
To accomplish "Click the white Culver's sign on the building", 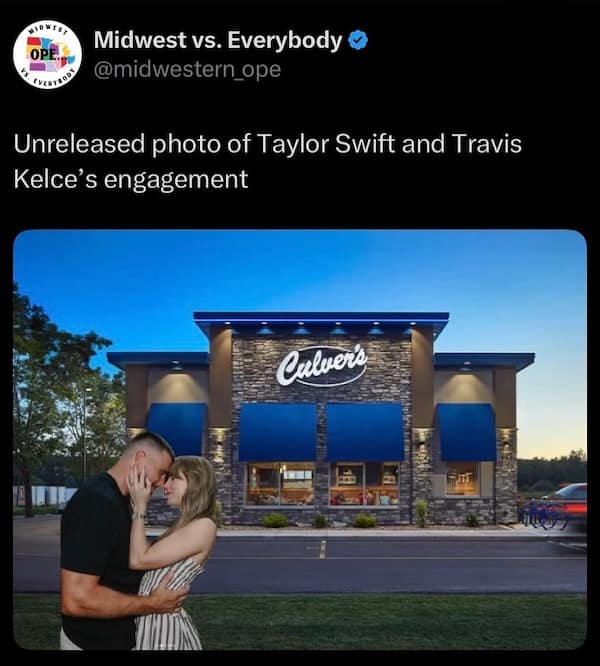I will tap(321, 368).
